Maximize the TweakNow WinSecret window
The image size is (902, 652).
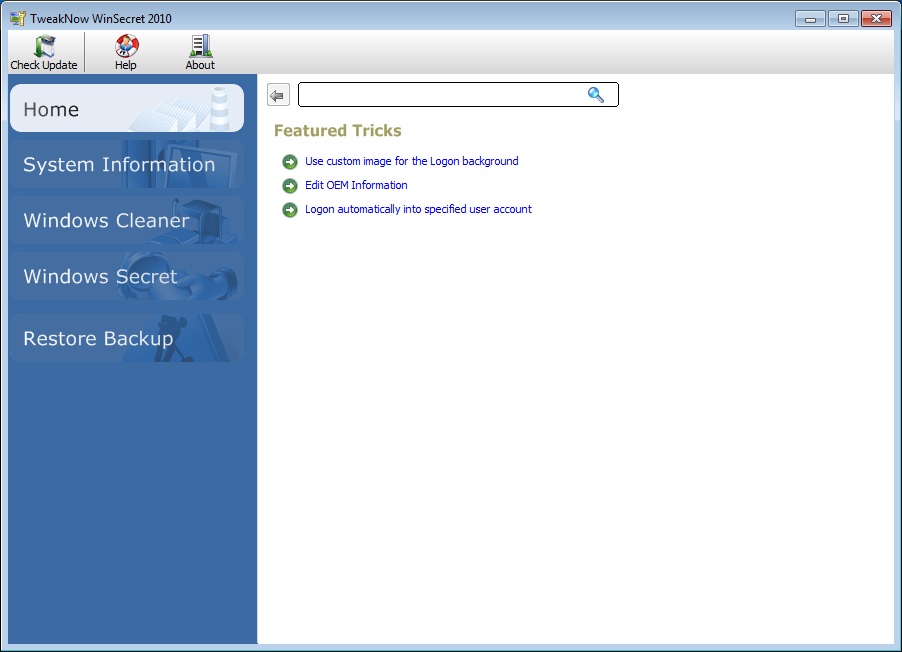(x=843, y=19)
